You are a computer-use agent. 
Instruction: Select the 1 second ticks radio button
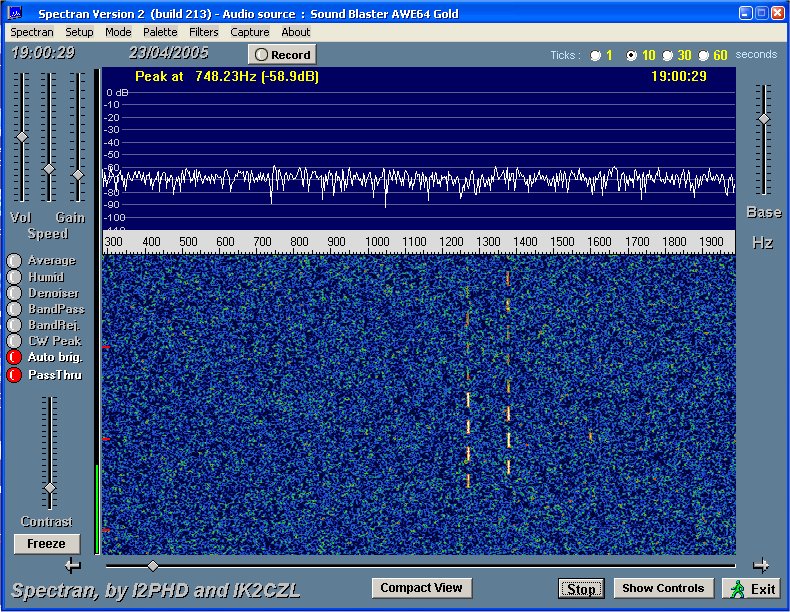596,55
